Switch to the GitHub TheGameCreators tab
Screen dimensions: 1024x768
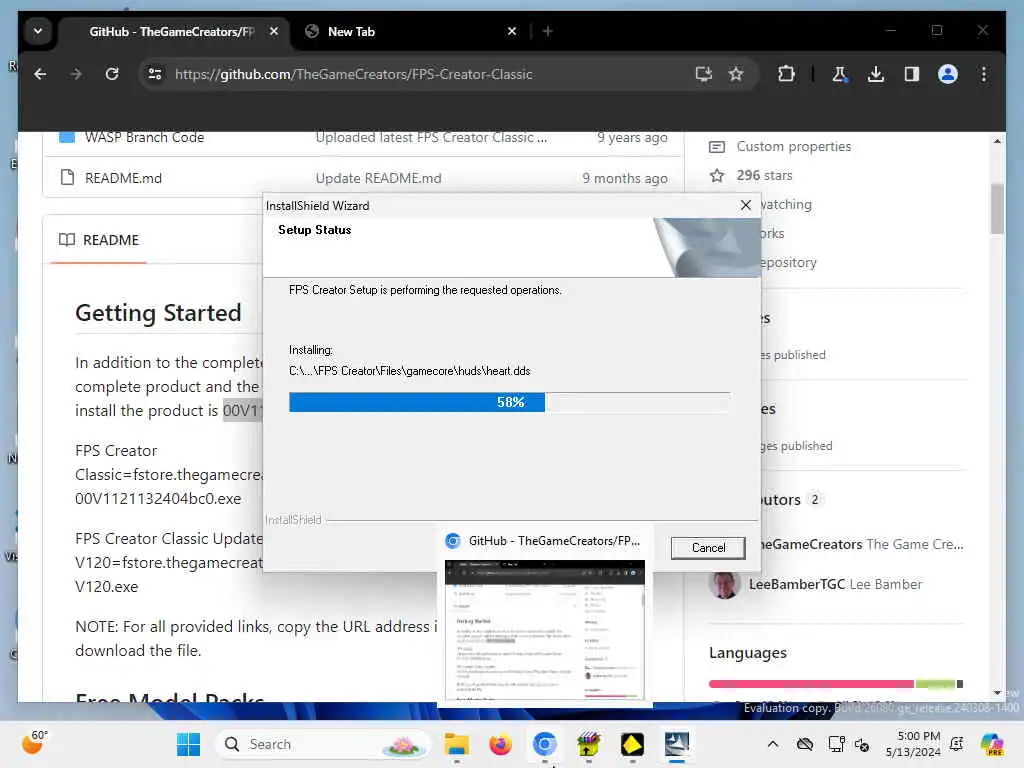click(x=172, y=31)
